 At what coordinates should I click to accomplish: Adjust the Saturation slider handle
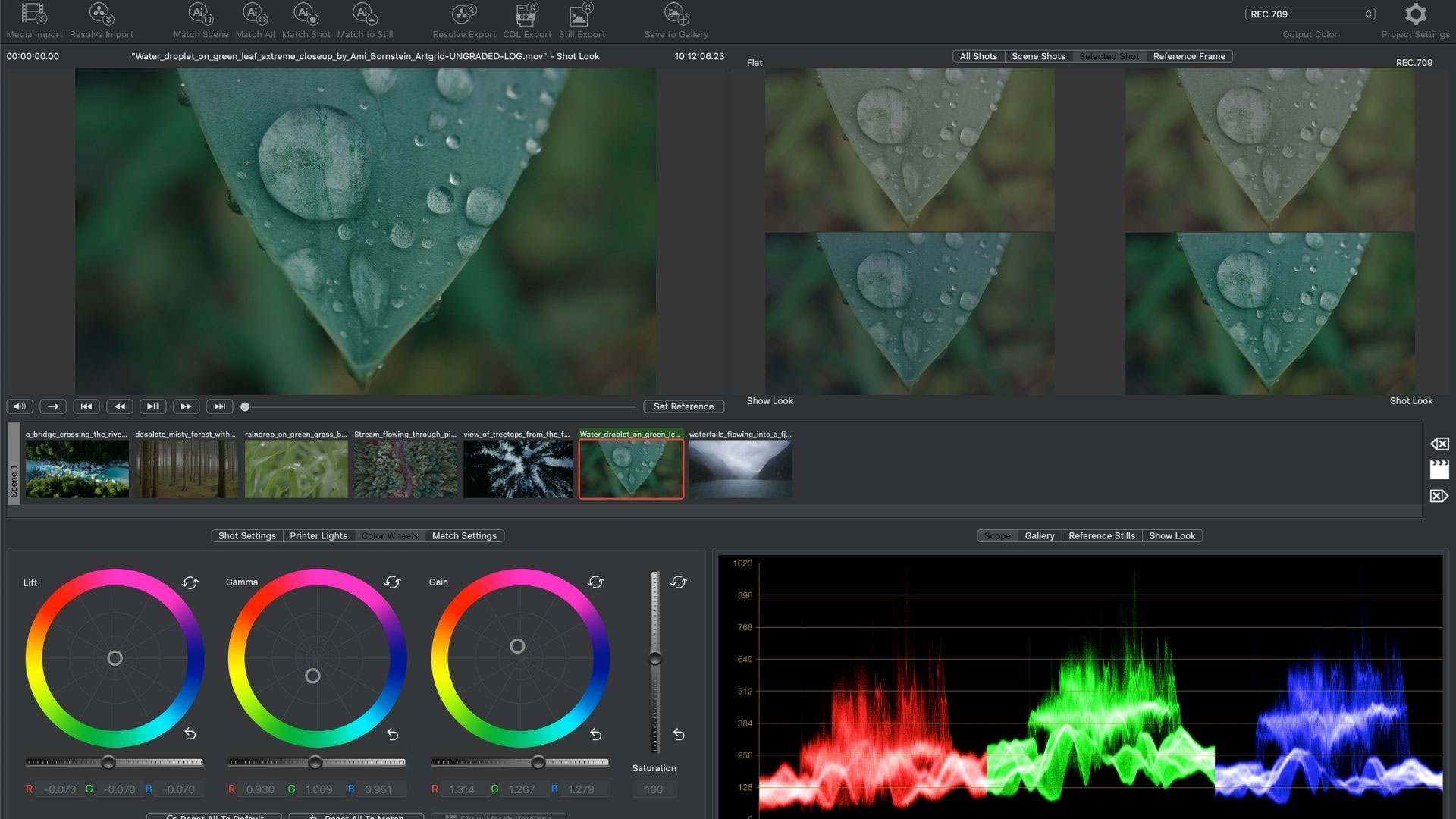click(654, 657)
